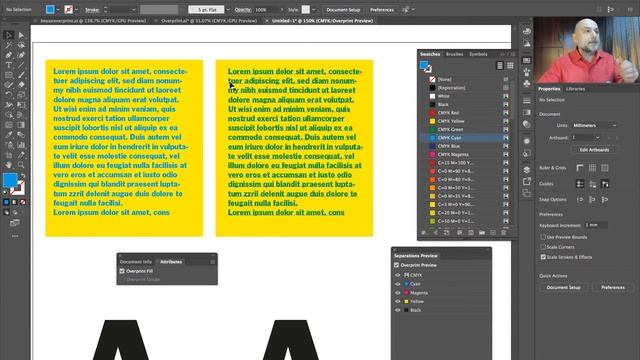Image resolution: width=640 pixels, height=360 pixels.
Task: Switch to the Libraries tab
Action: [x=575, y=89]
